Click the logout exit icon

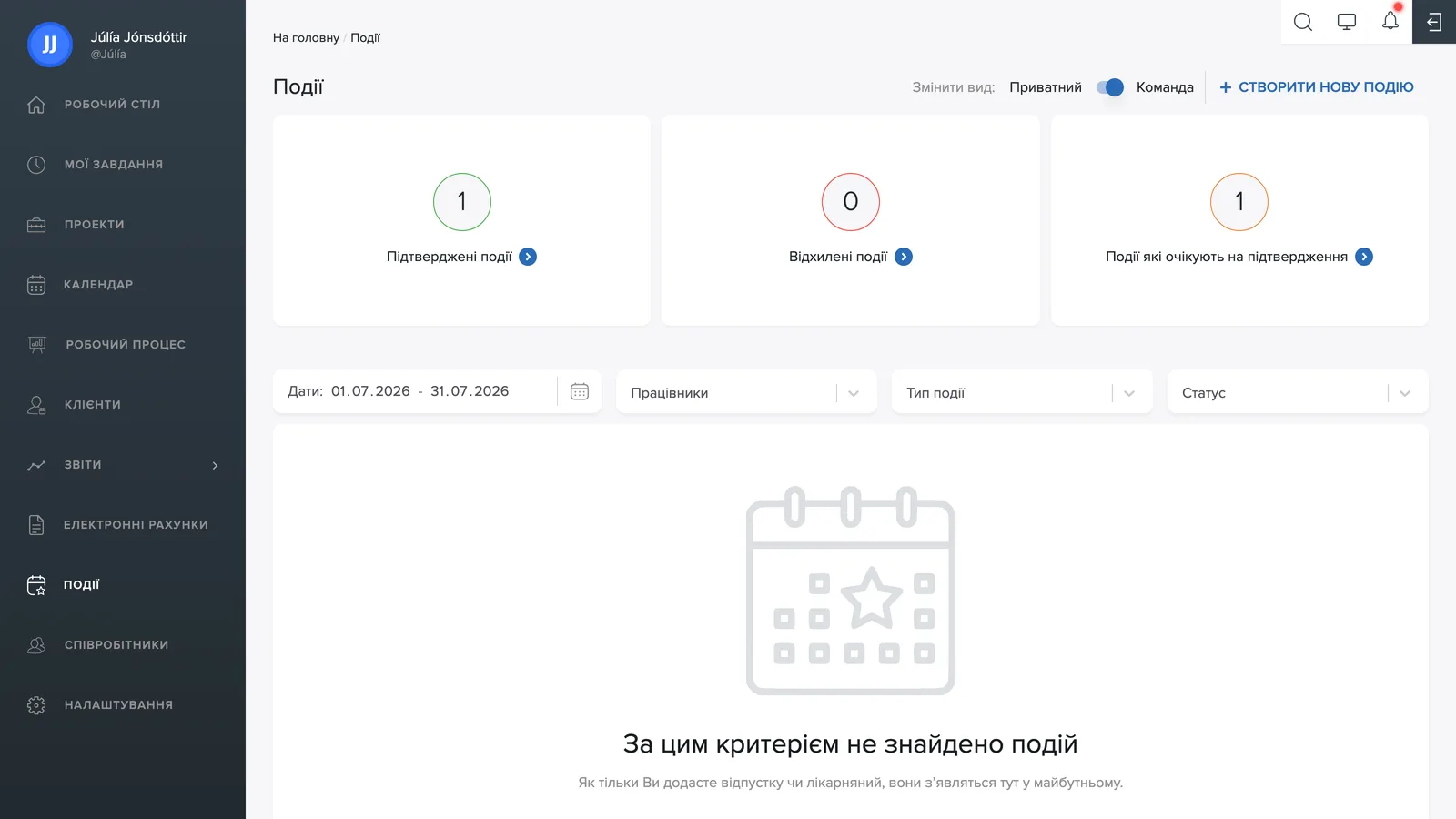pyautogui.click(x=1434, y=22)
